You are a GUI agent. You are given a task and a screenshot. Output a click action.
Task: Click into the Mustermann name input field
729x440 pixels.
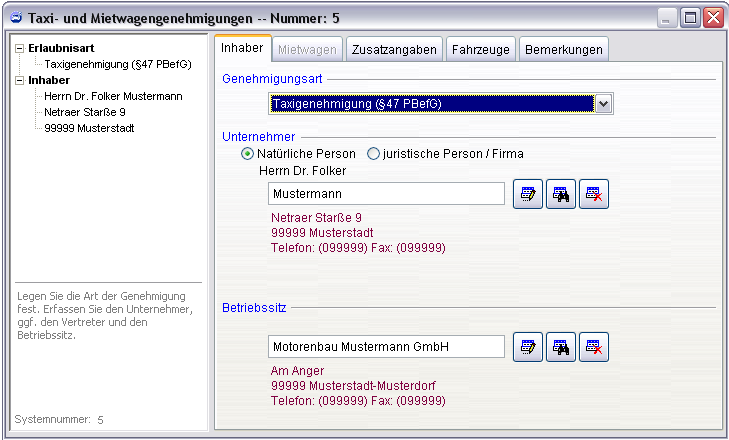point(386,194)
